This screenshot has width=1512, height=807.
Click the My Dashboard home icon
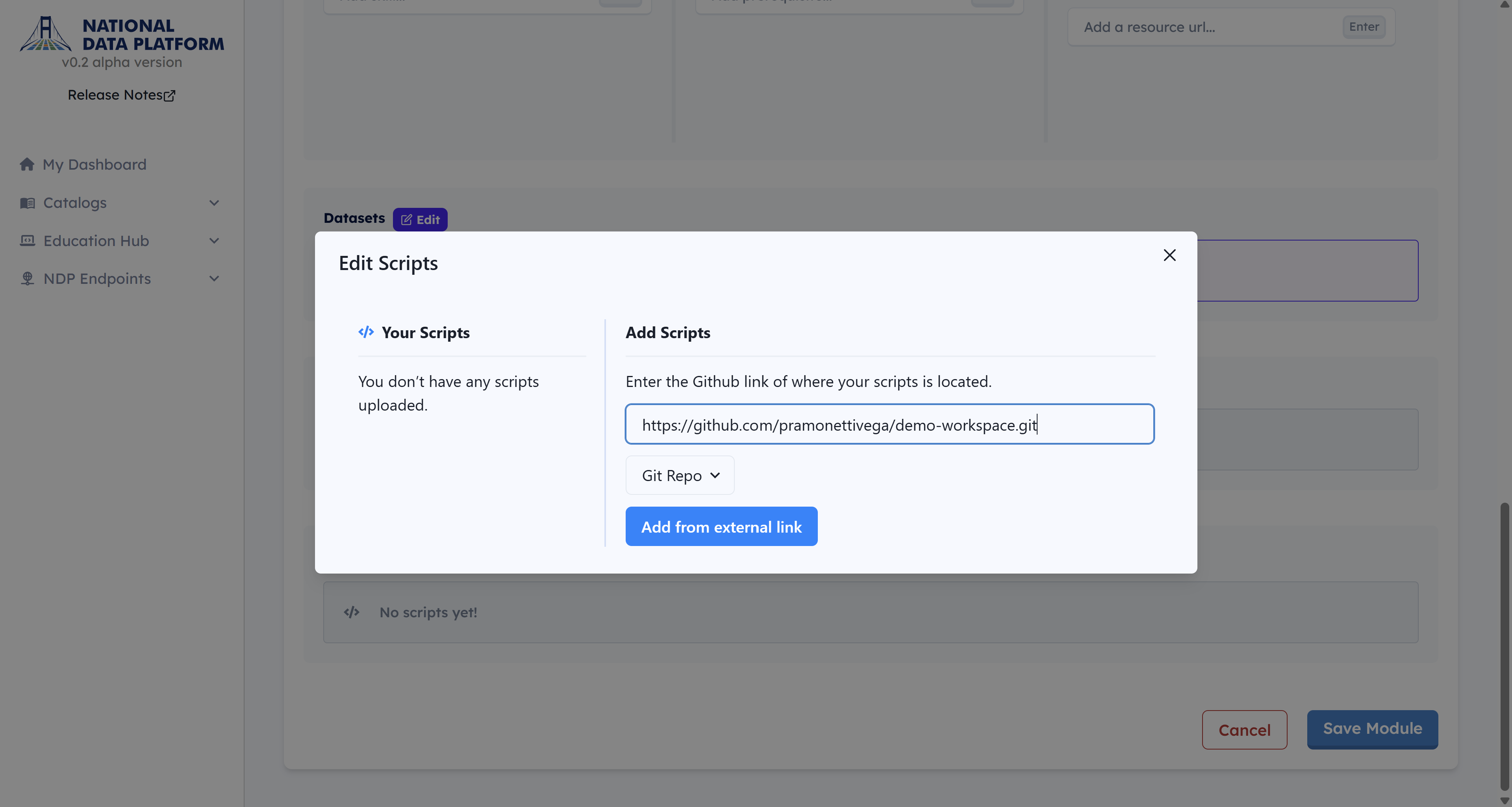point(27,164)
